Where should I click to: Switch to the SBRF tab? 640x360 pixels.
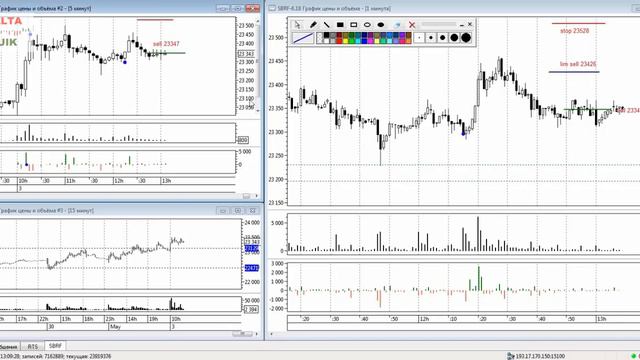pyautogui.click(x=55, y=346)
